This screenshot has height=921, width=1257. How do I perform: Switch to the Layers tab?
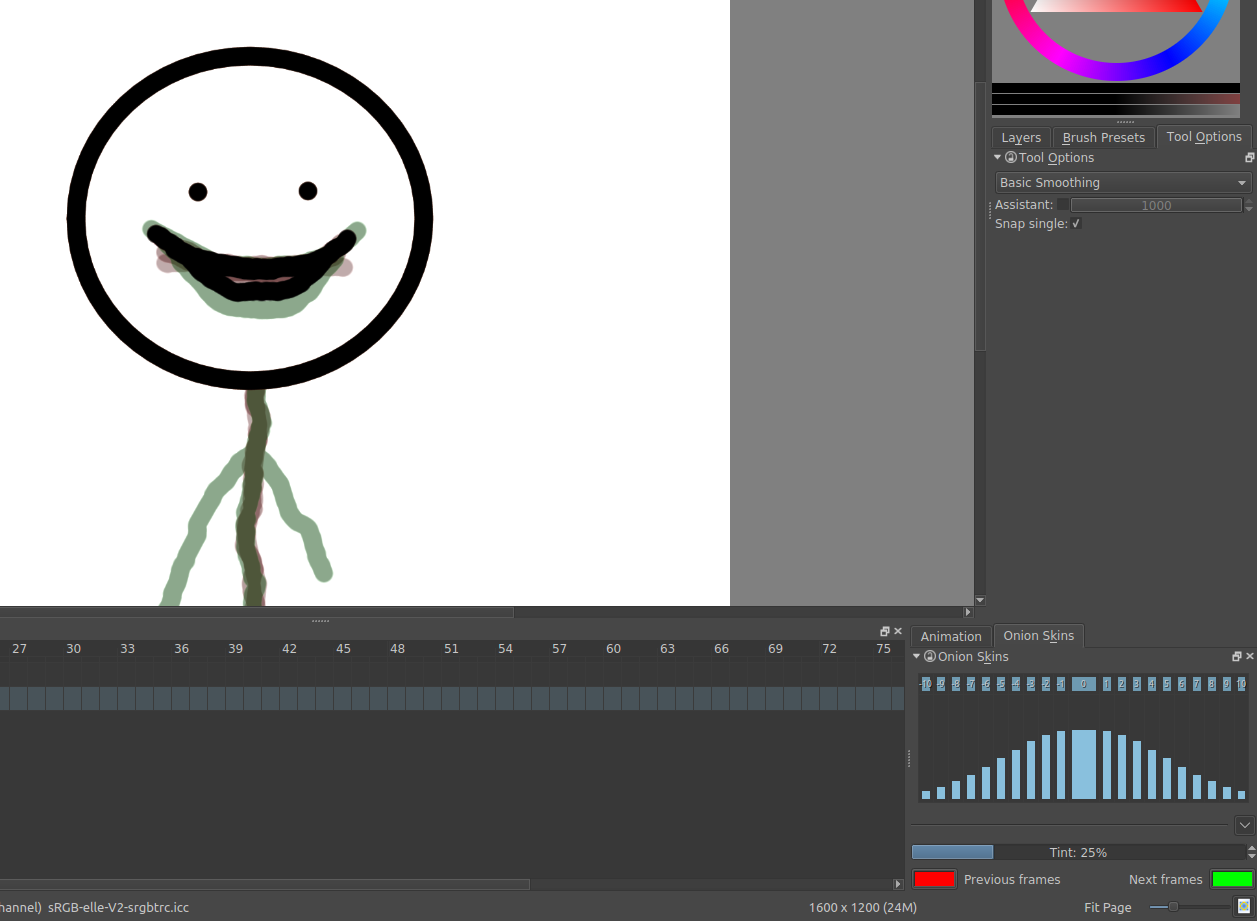(1021, 138)
